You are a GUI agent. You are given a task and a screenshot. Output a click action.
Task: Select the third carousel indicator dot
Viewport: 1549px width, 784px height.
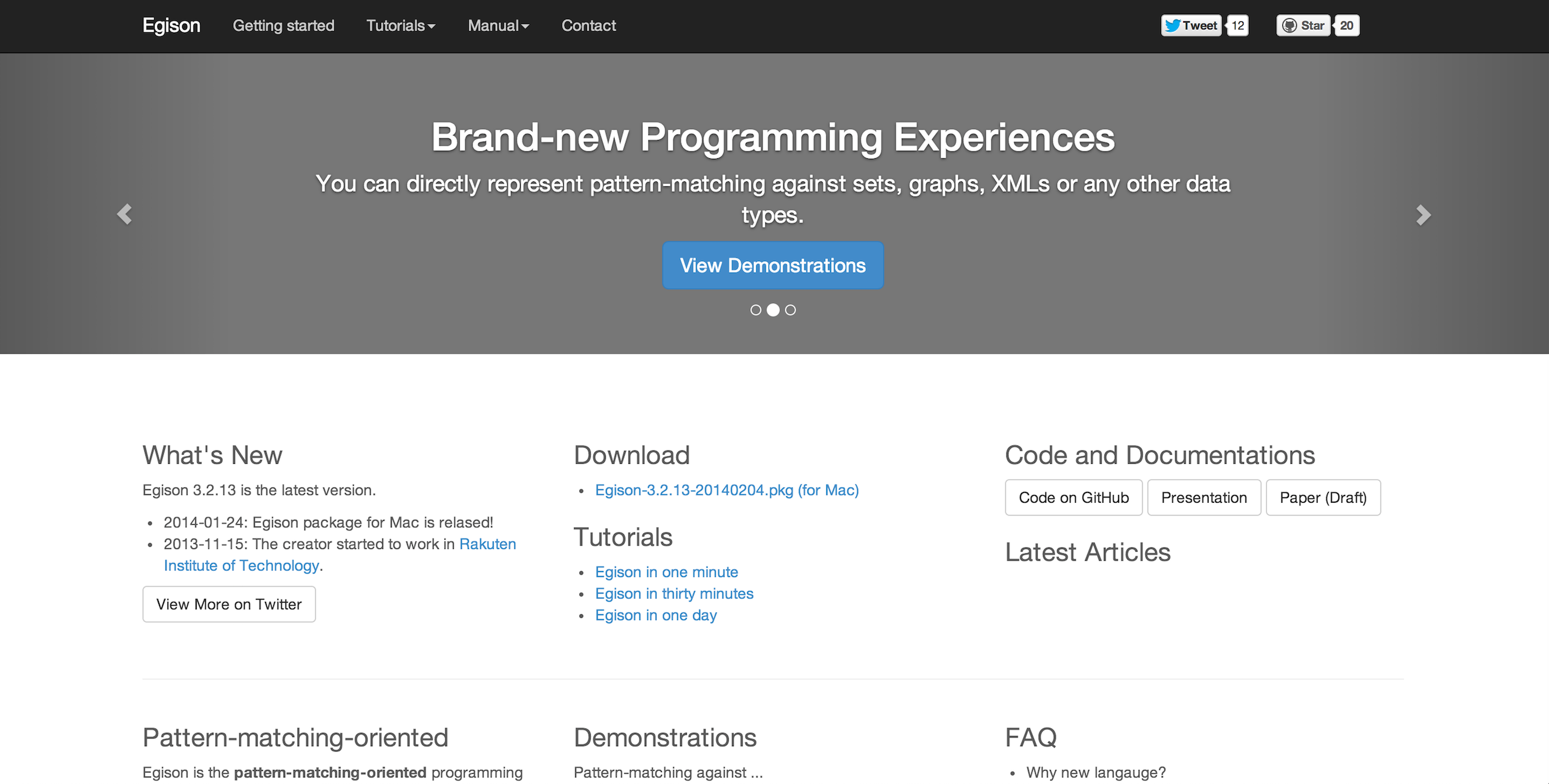790,310
